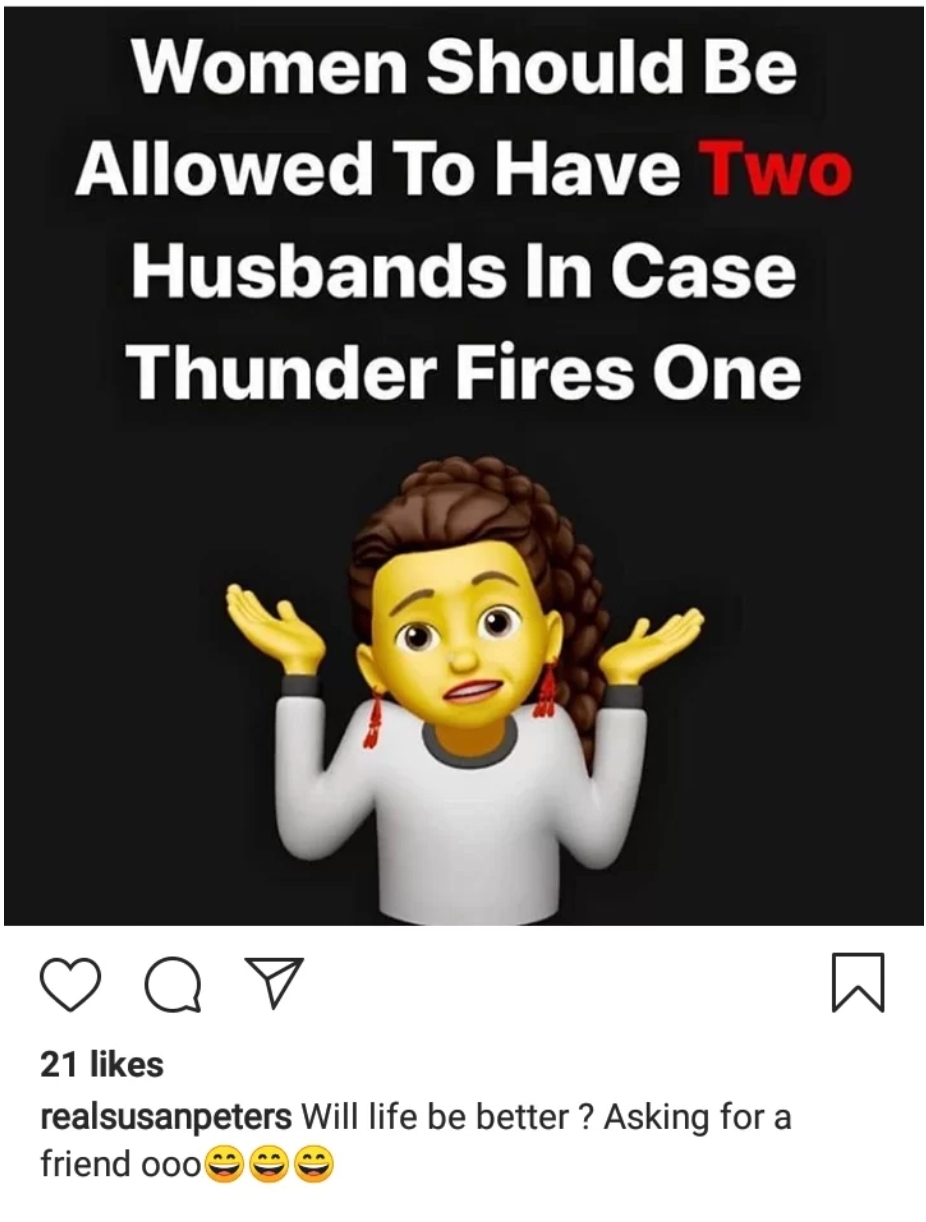View the list of 21 likes
This screenshot has height=1222, width=926.
101,1065
